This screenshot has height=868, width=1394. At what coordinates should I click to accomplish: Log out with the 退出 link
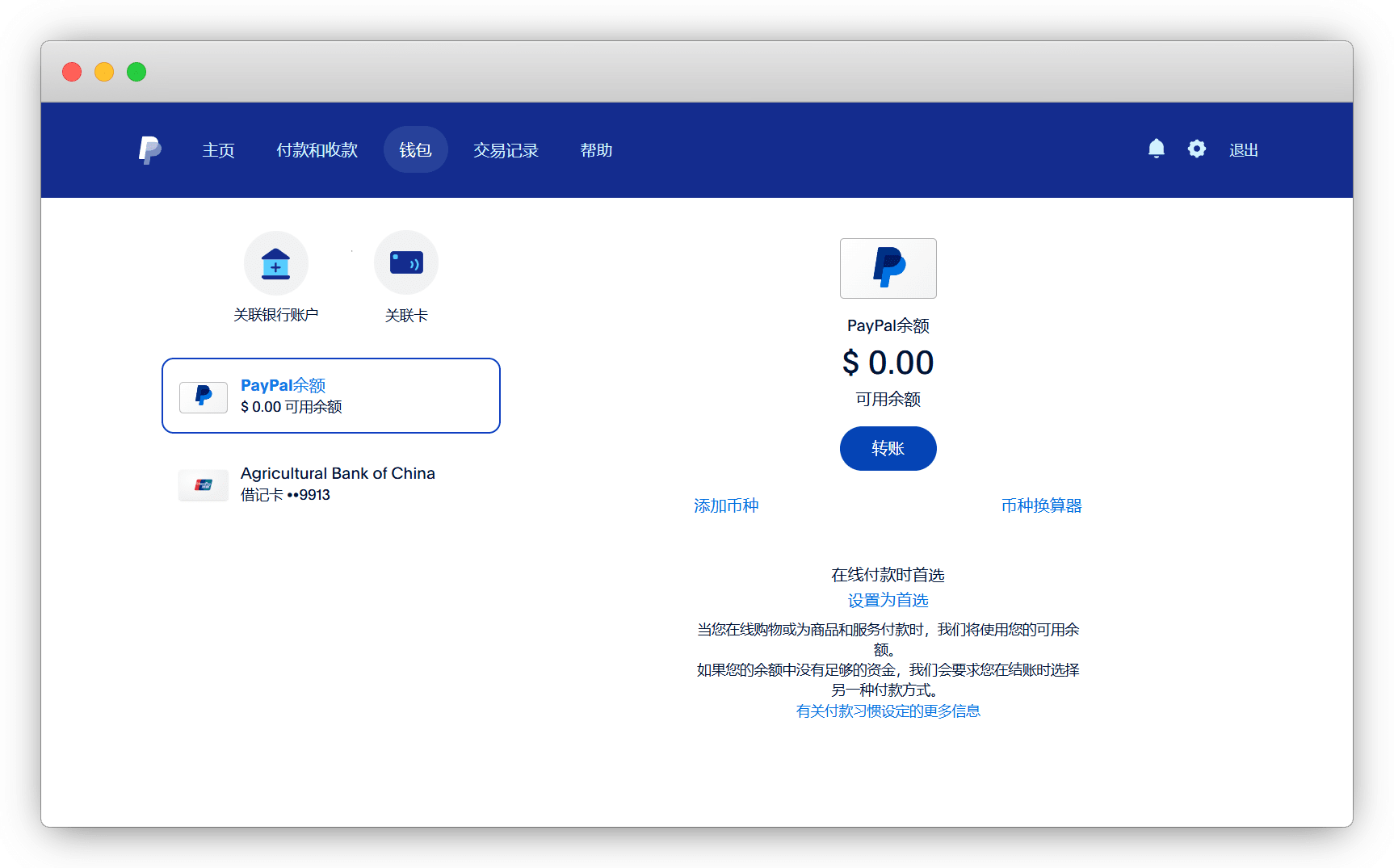tap(1243, 150)
